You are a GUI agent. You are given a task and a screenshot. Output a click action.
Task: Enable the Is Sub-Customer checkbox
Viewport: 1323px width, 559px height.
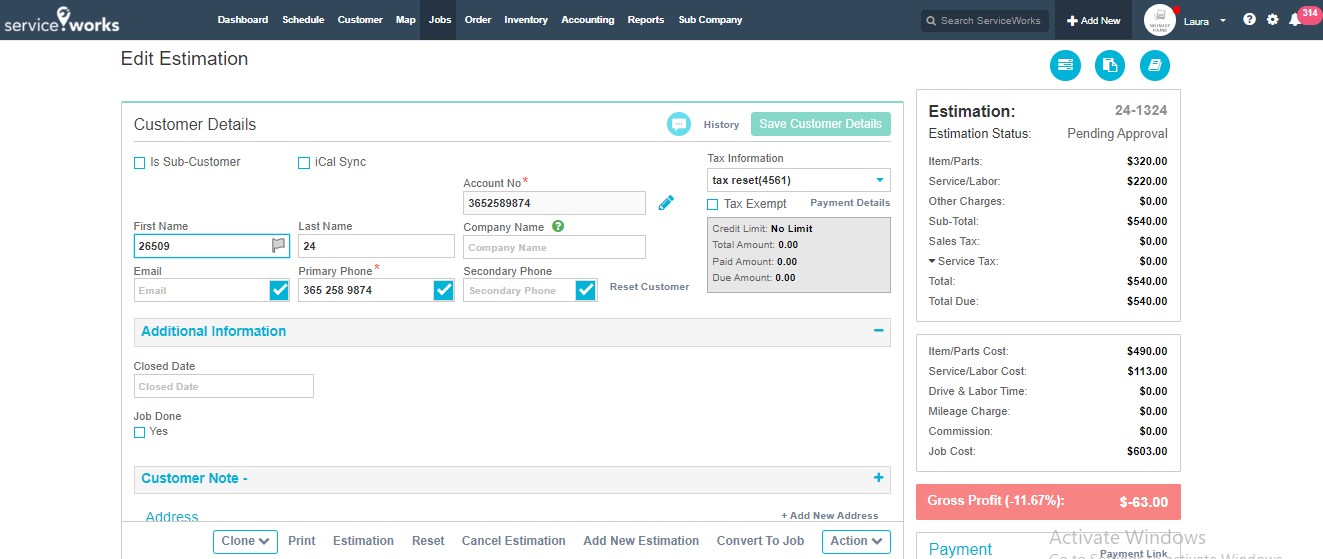pos(140,163)
